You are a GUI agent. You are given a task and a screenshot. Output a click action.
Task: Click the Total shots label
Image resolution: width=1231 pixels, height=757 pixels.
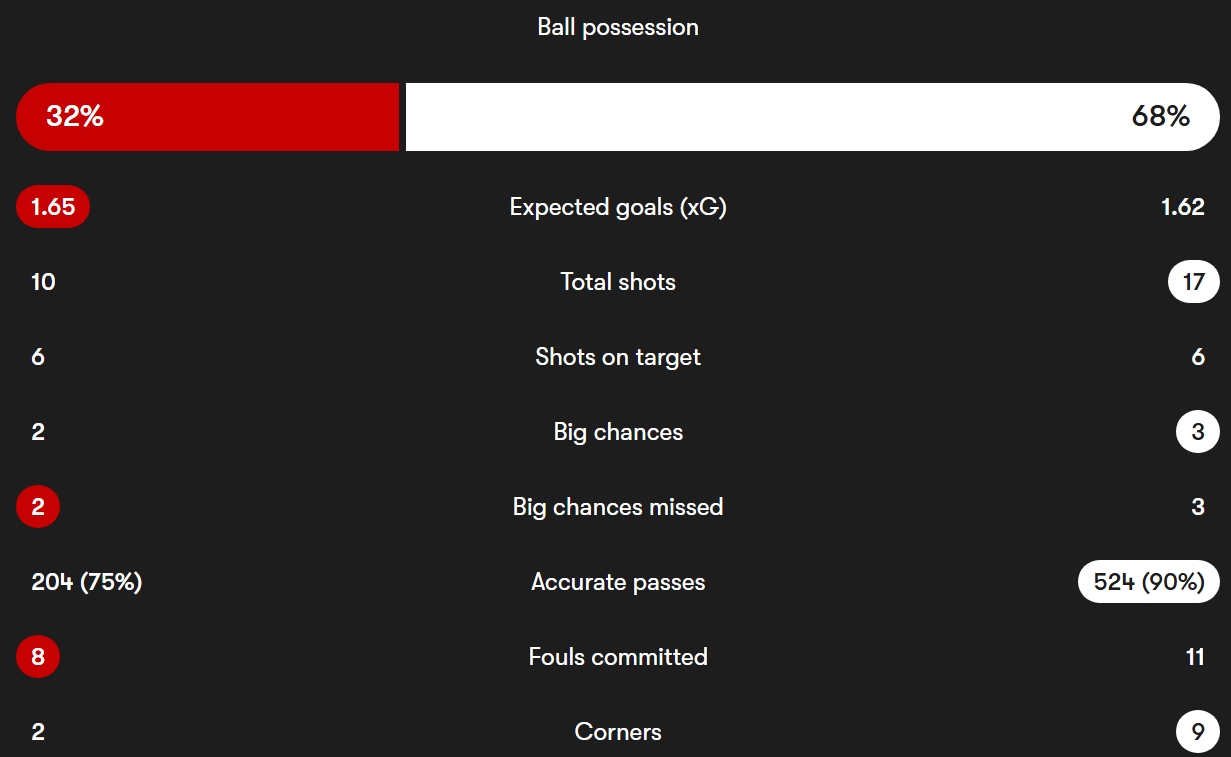(x=618, y=282)
